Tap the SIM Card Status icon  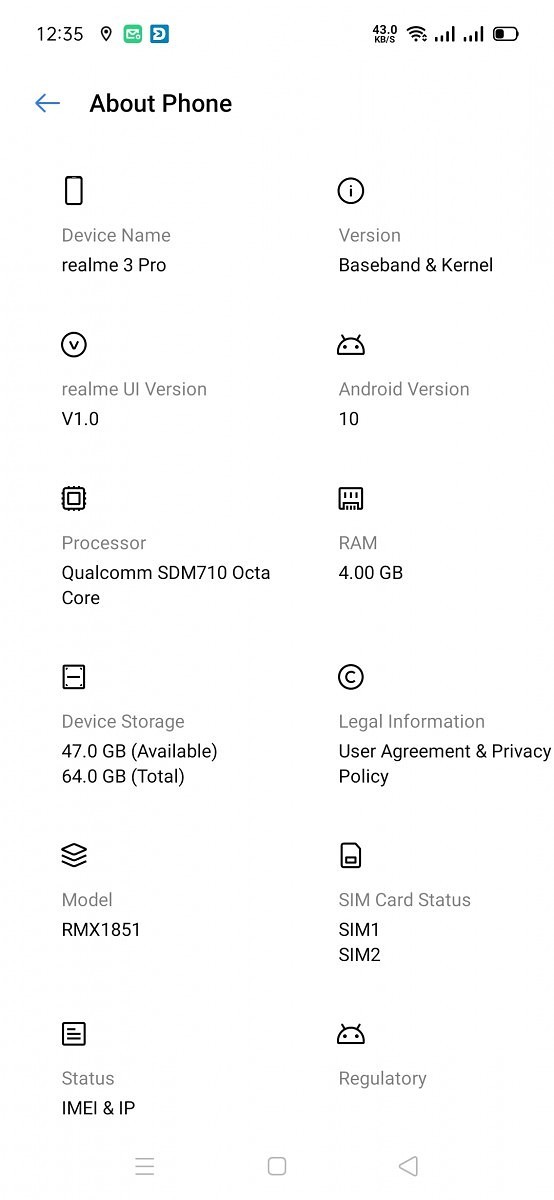click(351, 855)
